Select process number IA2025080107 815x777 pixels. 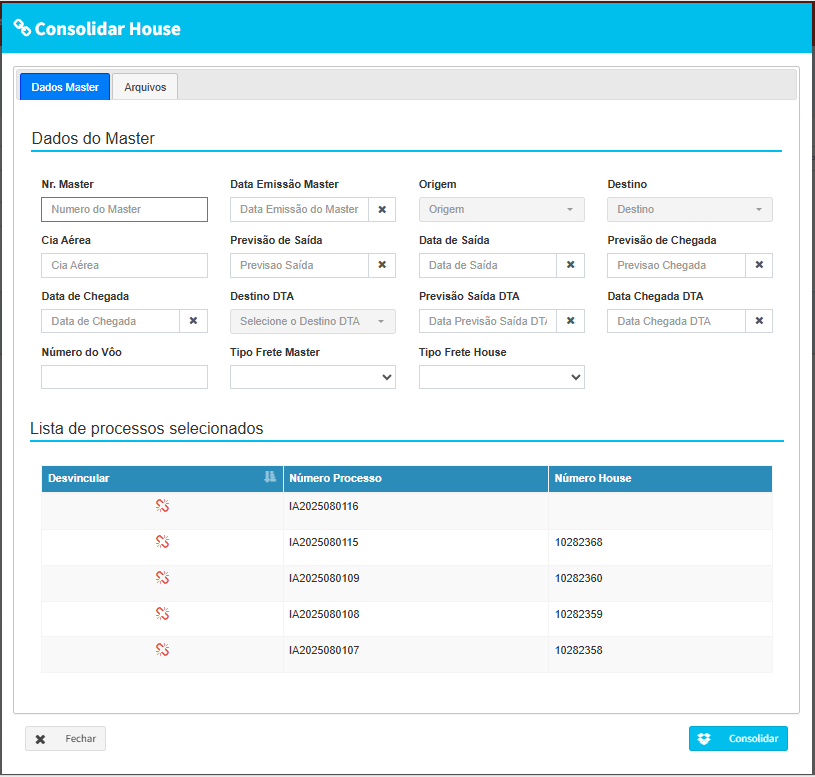[324, 650]
